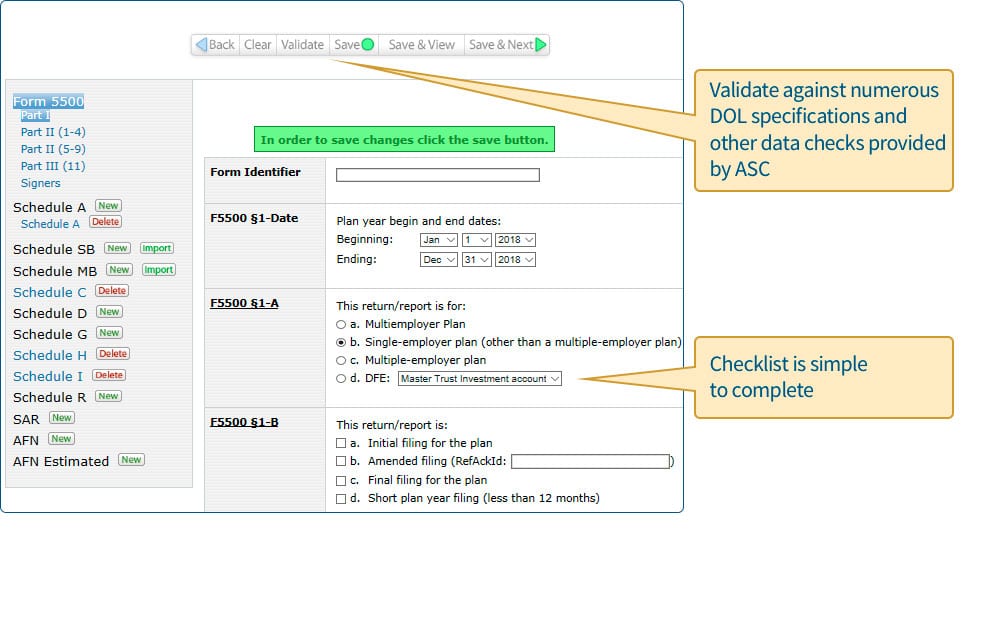Click the Back arrow button
Viewport: 1000px width, 634px height.
coord(216,45)
